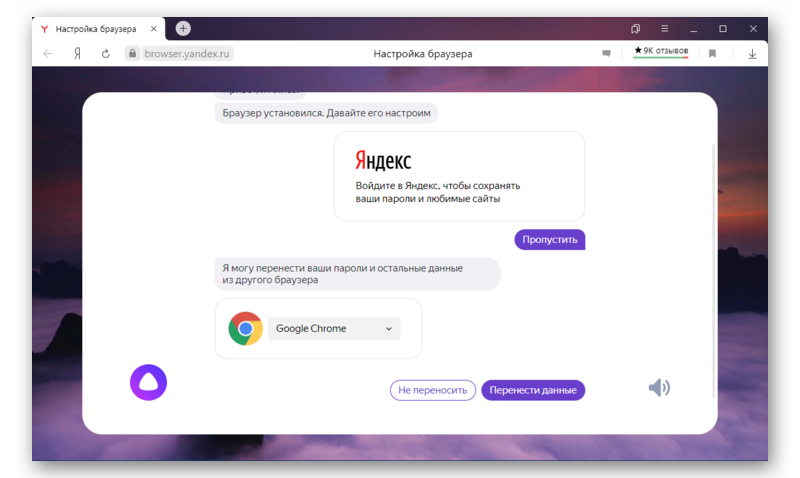The height and width of the screenshot is (478, 800).
Task: Toggle sound with the speaker icon
Action: 659,388
